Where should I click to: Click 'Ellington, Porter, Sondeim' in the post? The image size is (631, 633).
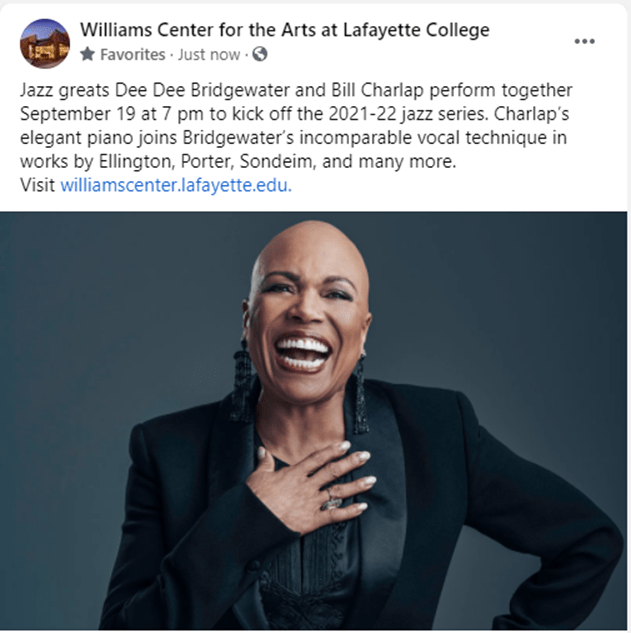[x=207, y=161]
